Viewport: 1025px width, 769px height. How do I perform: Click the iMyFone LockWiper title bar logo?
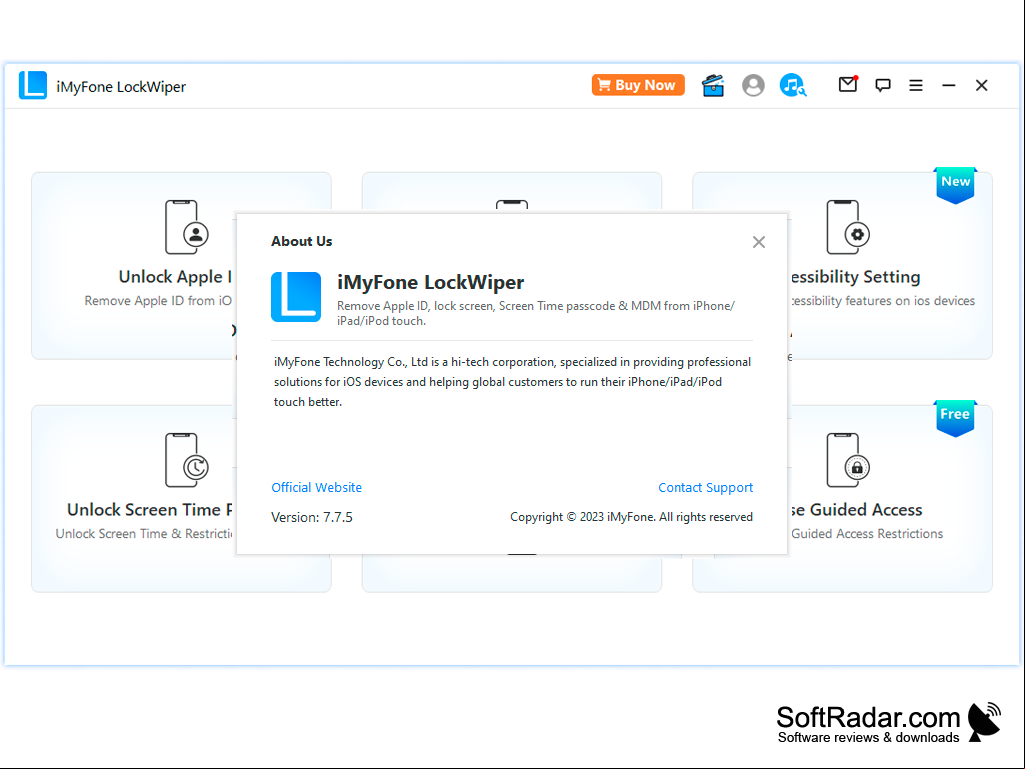pyautogui.click(x=33, y=85)
